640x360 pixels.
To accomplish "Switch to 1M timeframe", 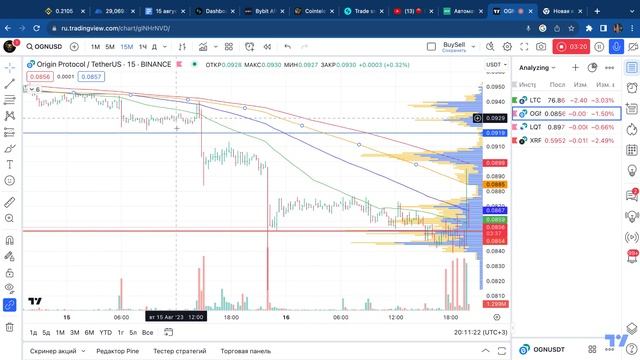I will [96, 47].
